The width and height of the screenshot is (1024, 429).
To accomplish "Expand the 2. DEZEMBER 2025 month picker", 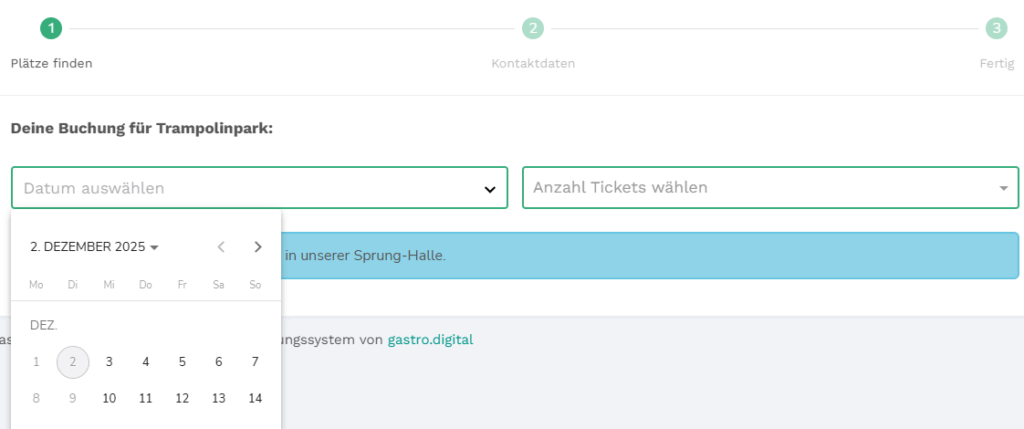I will point(95,247).
